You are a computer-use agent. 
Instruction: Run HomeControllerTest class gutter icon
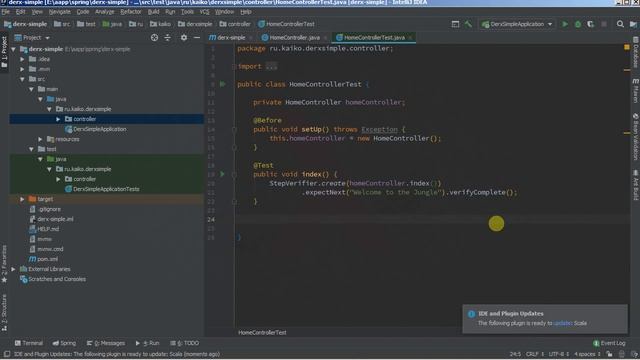222,84
